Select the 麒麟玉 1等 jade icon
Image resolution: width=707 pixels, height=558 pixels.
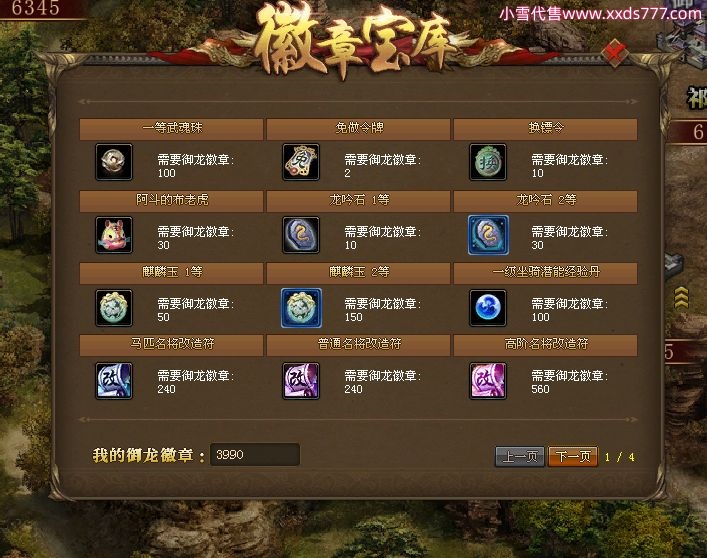[x=114, y=308]
